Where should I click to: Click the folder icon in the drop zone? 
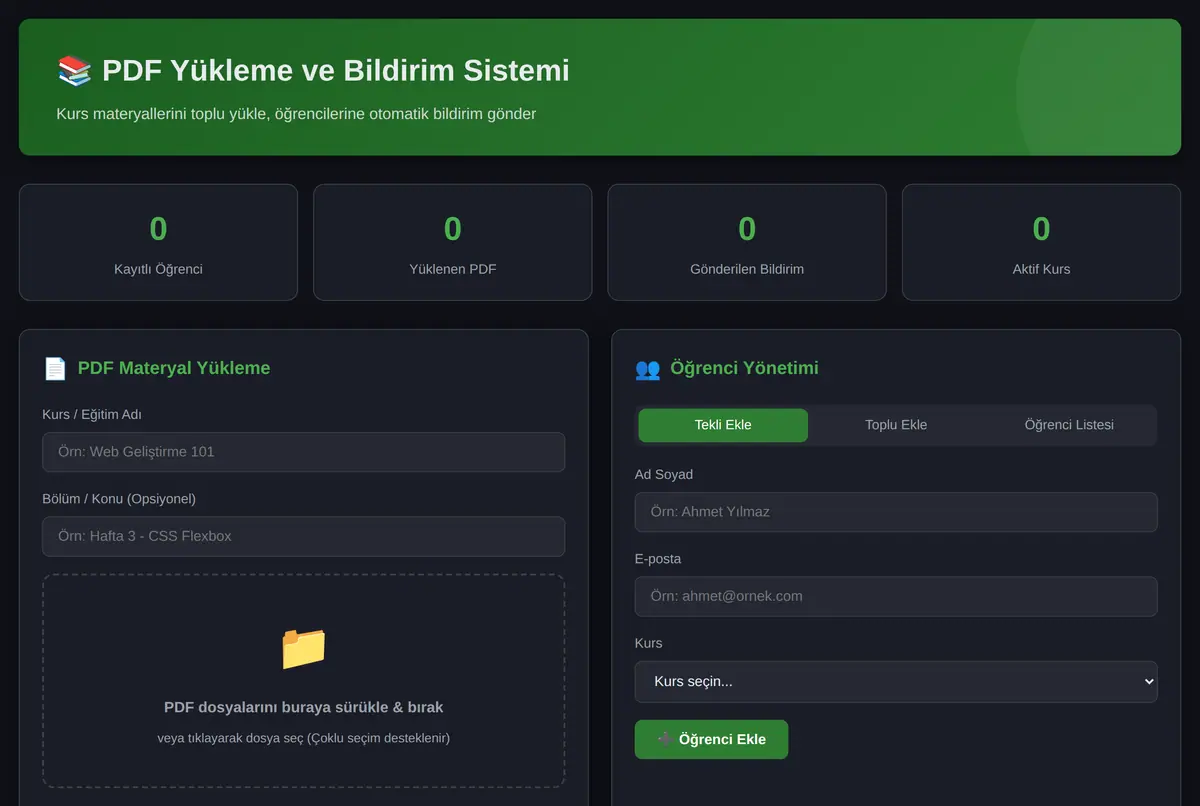pos(303,648)
